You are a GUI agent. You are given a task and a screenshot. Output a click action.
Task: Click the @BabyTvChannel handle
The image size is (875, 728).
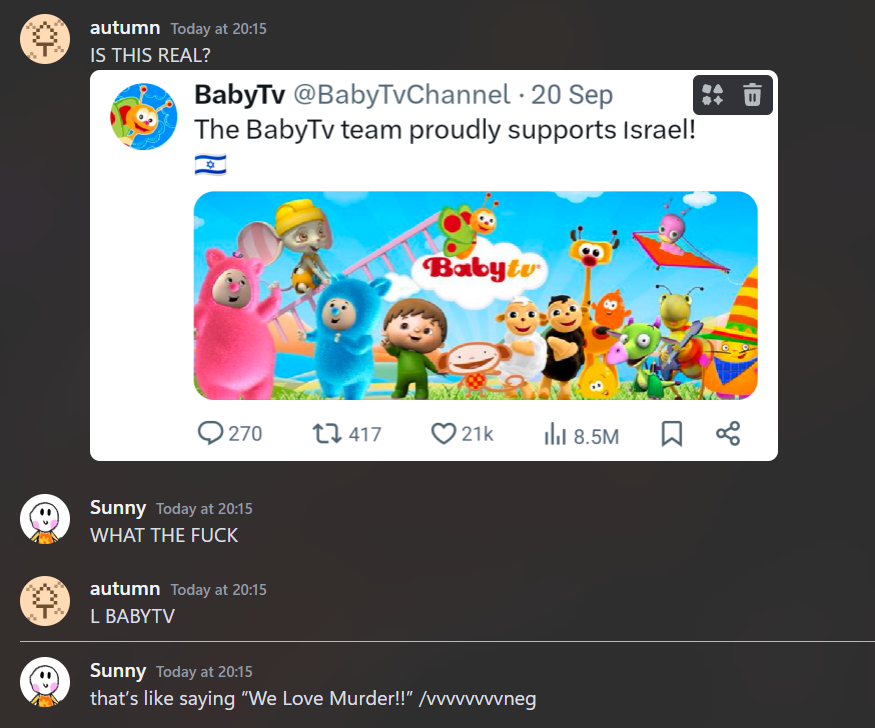401,95
